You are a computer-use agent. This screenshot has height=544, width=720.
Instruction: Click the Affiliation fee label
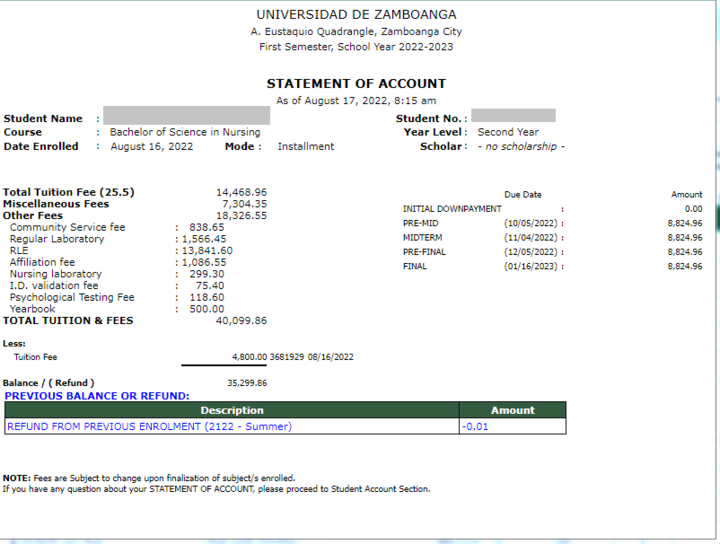(42, 262)
